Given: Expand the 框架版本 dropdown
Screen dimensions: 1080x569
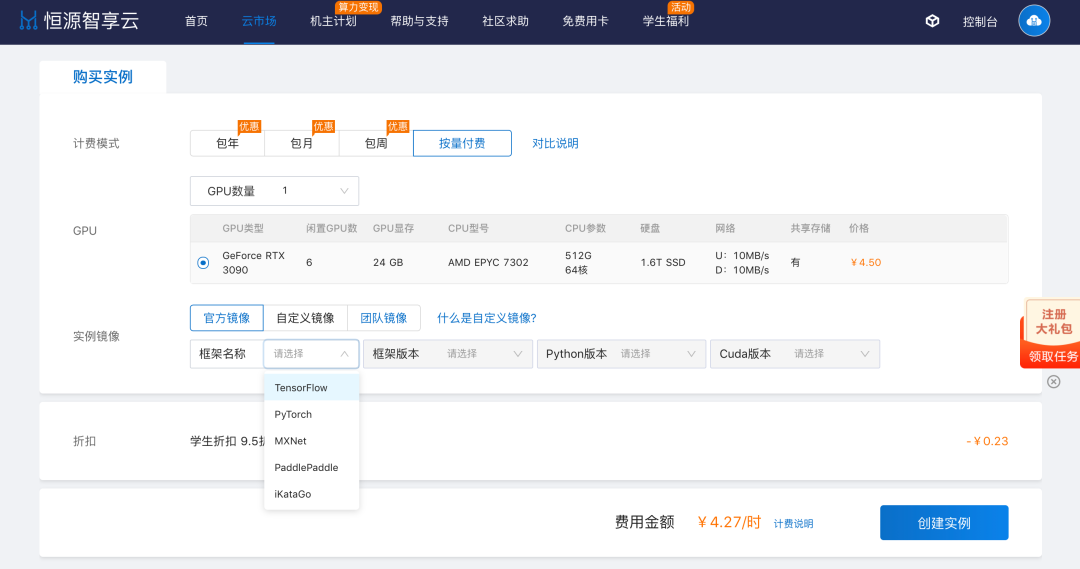Looking at the screenshot, I should click(x=448, y=353).
